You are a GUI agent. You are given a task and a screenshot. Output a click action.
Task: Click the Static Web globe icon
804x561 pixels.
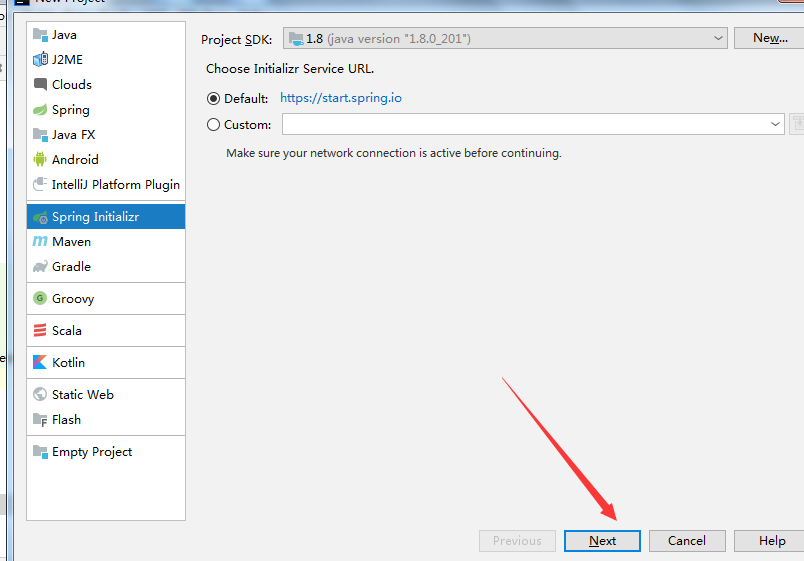(40, 394)
